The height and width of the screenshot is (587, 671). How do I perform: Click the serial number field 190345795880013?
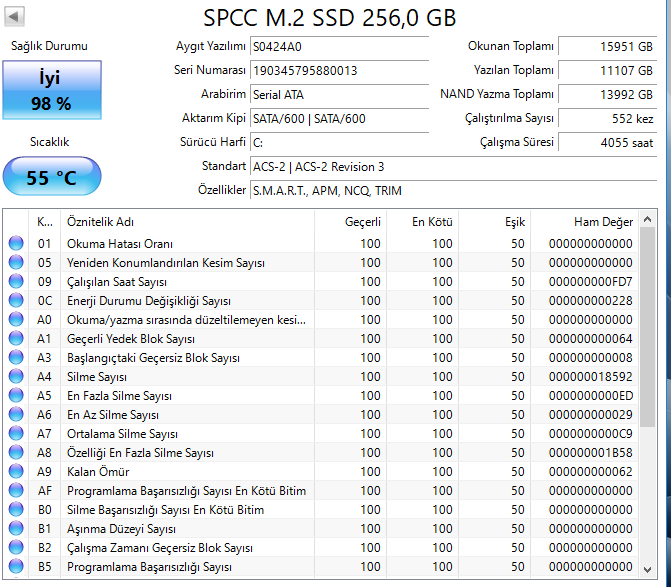coord(339,70)
